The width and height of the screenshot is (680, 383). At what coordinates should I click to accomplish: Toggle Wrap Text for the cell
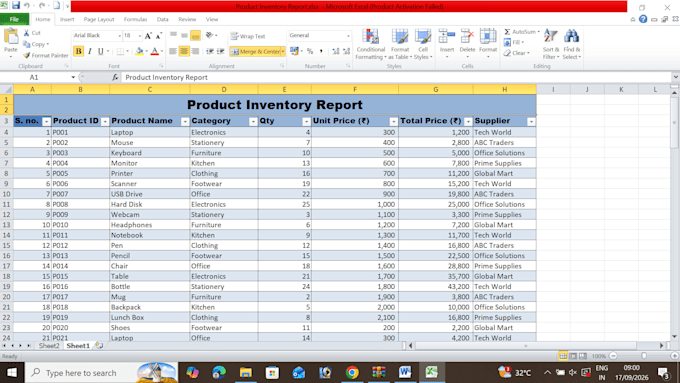pyautogui.click(x=248, y=36)
